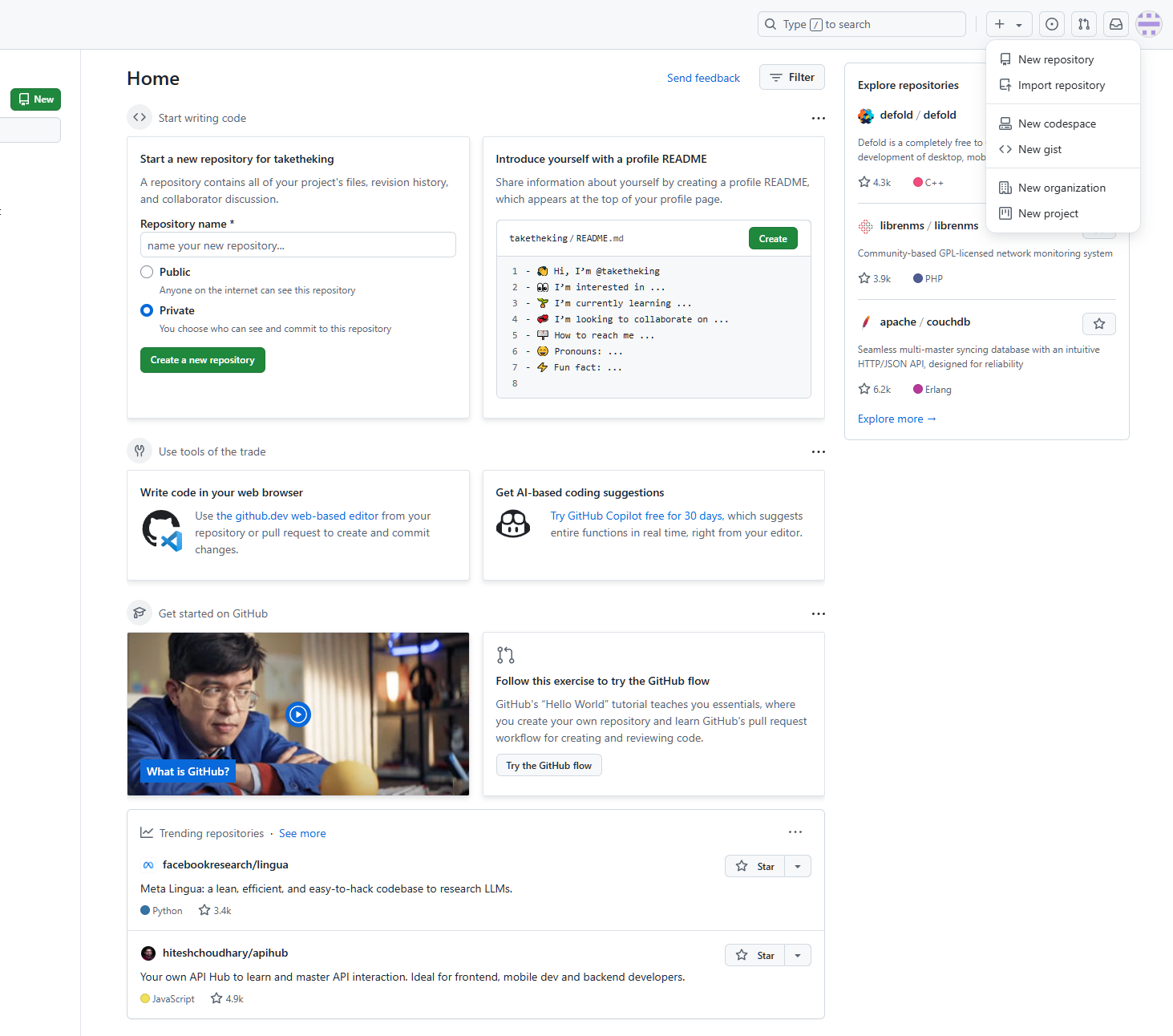Click the GitHub VS Code octocat icon

tap(163, 531)
